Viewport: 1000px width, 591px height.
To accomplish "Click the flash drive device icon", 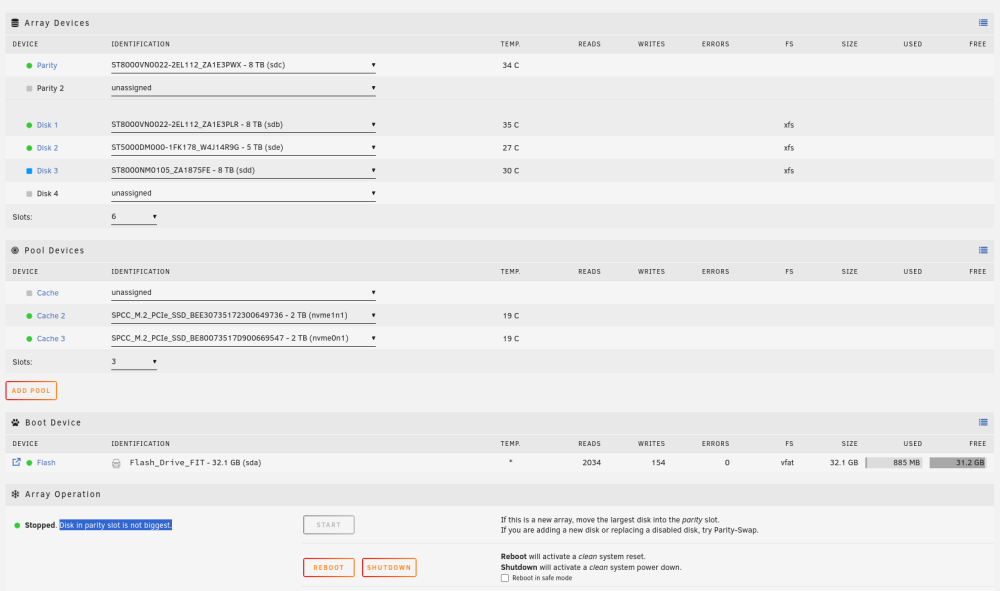I will pyautogui.click(x=116, y=463).
